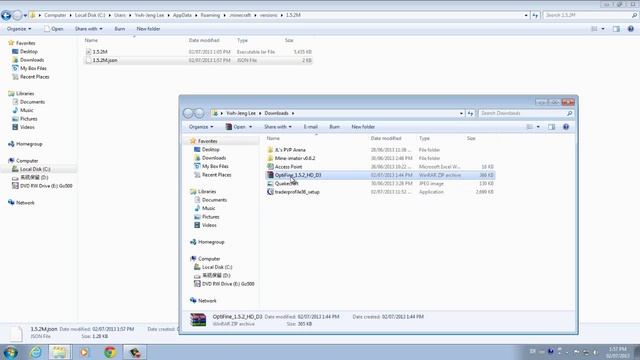Click Yuh-Jeng Lee in the Downloads address bar
This screenshot has height=360, width=640.
point(241,113)
